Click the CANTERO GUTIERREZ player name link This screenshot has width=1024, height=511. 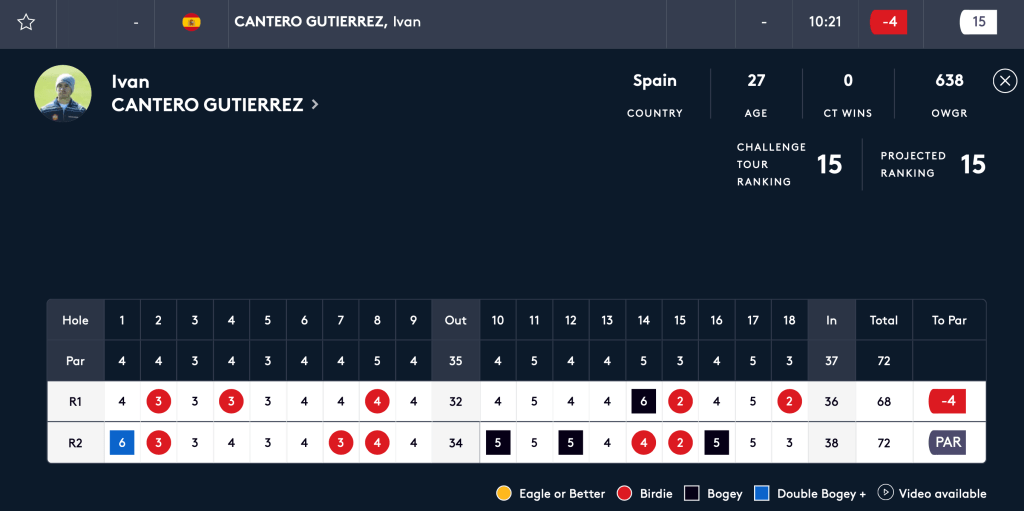click(207, 104)
